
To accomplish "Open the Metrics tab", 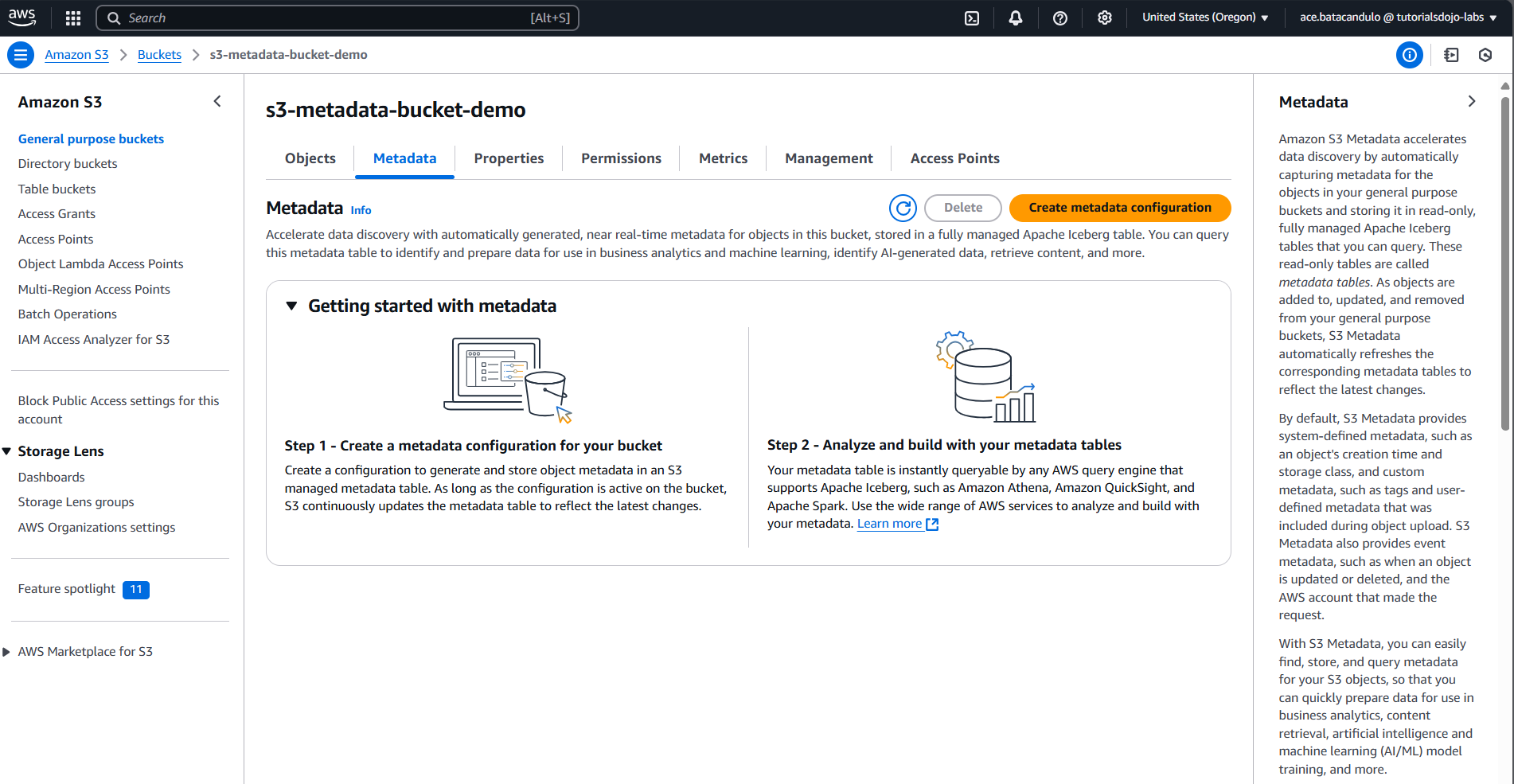I will [723, 158].
